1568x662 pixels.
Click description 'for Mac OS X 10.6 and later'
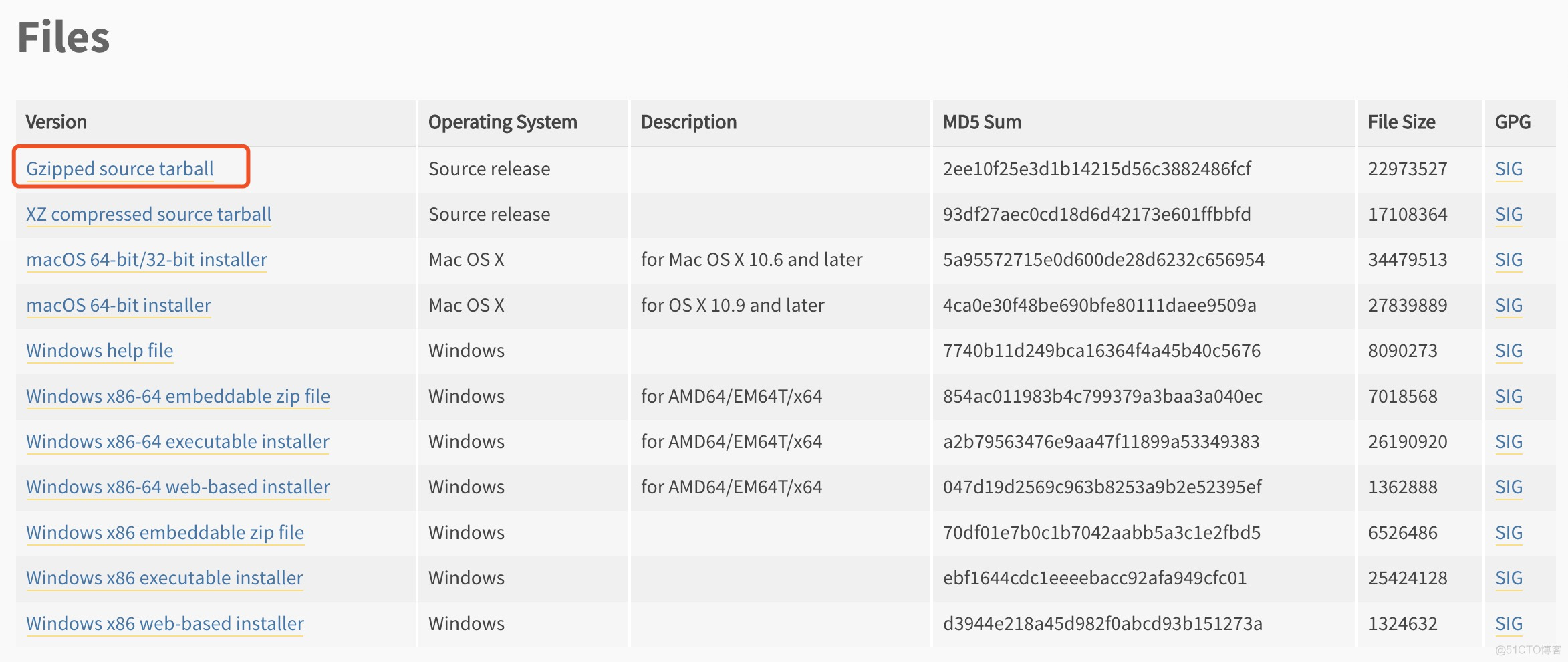point(751,260)
